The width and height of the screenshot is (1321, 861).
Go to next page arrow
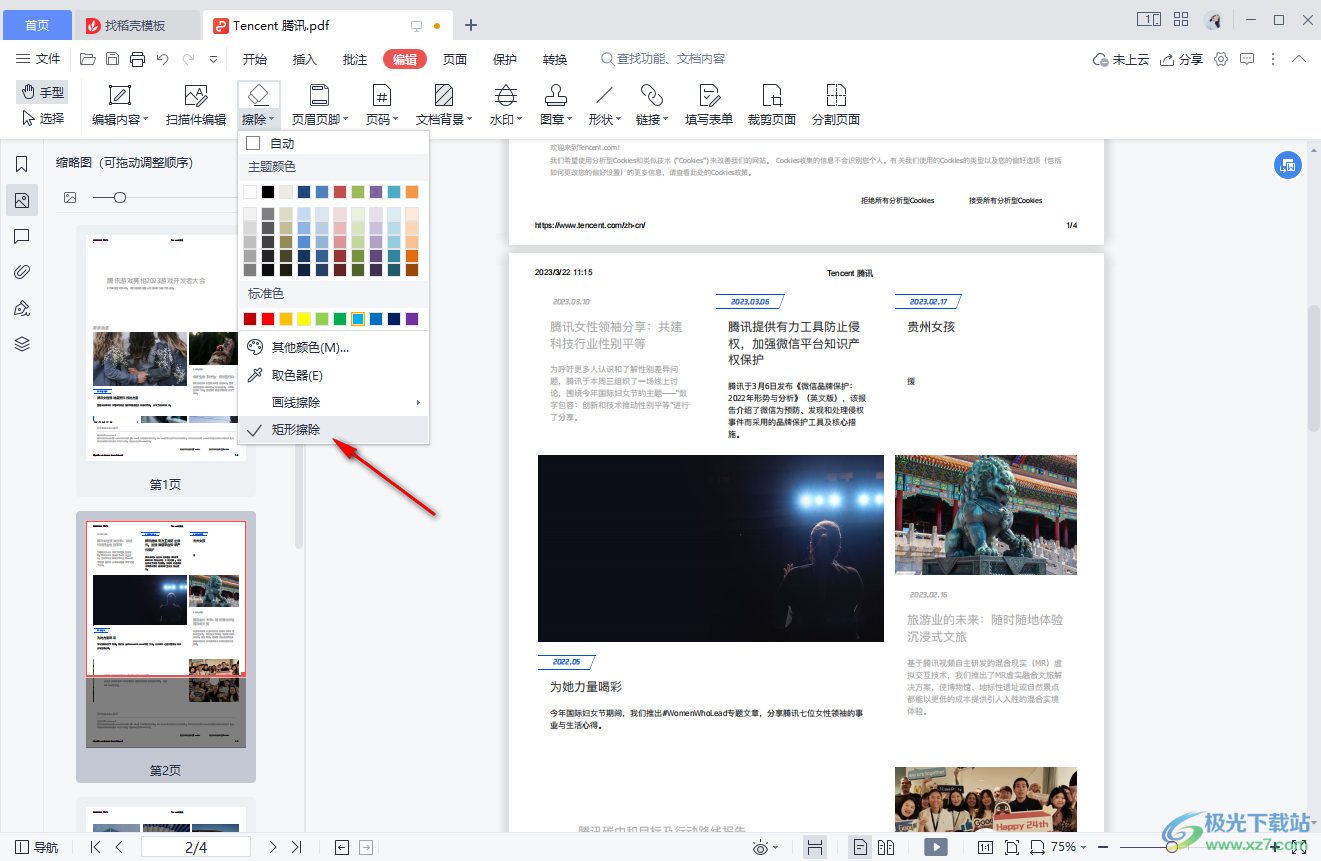coord(273,847)
